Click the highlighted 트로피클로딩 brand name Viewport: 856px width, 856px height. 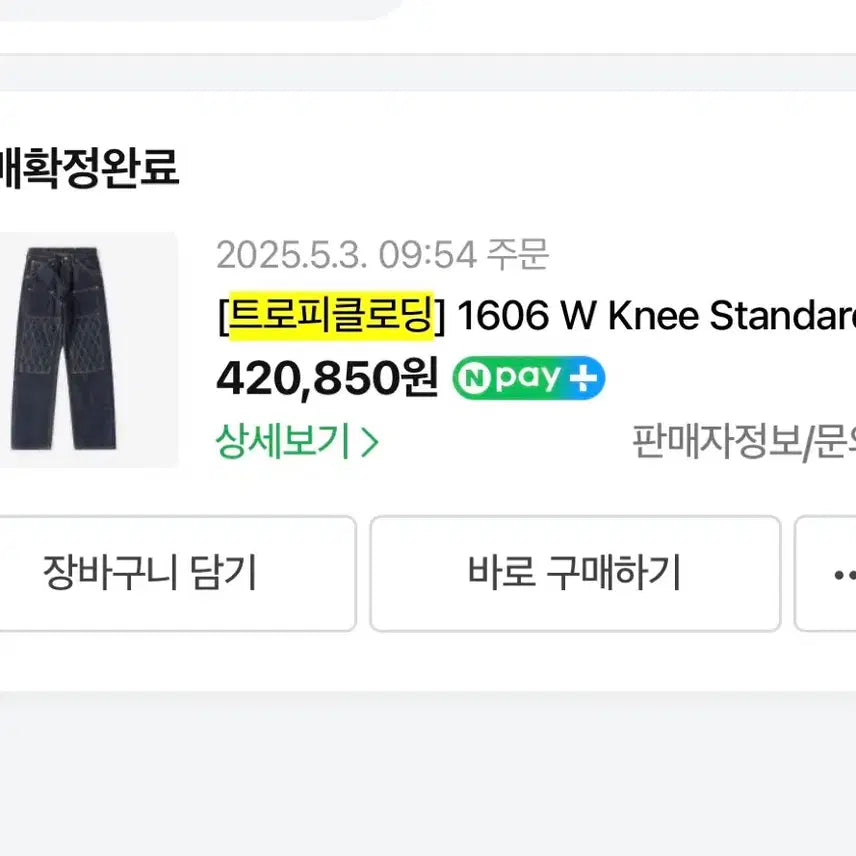point(330,317)
